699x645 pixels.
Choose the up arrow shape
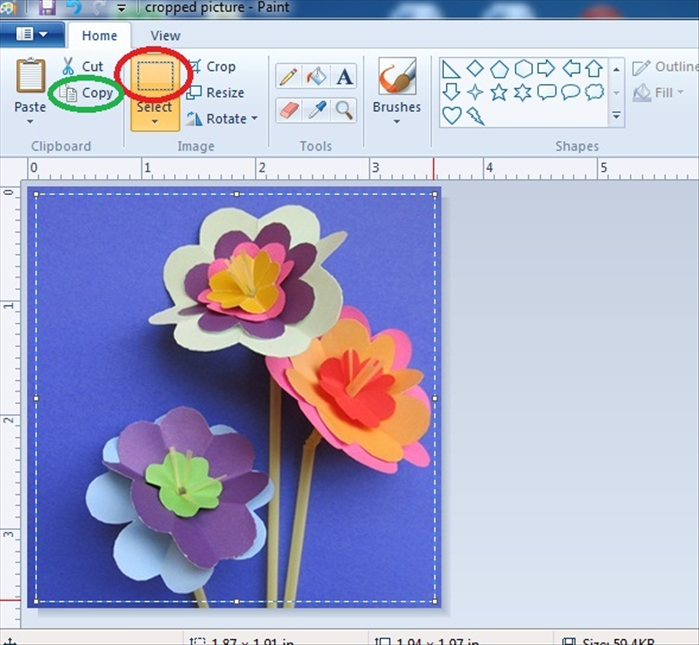pyautogui.click(x=594, y=69)
